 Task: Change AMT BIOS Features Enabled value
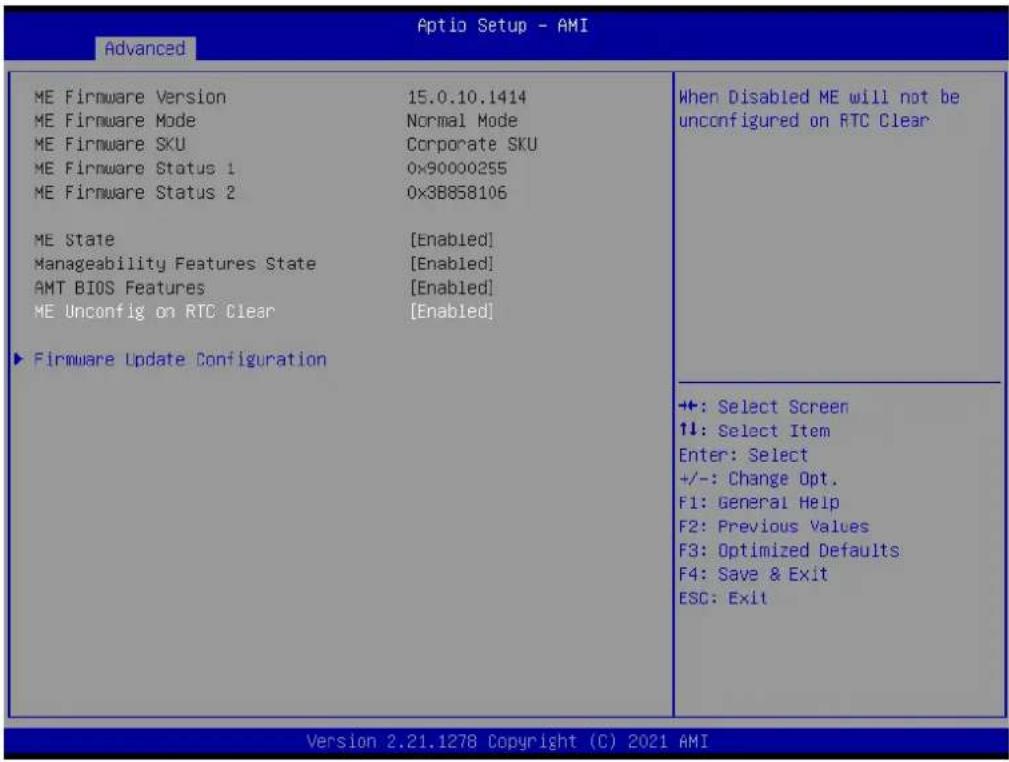click(x=452, y=288)
